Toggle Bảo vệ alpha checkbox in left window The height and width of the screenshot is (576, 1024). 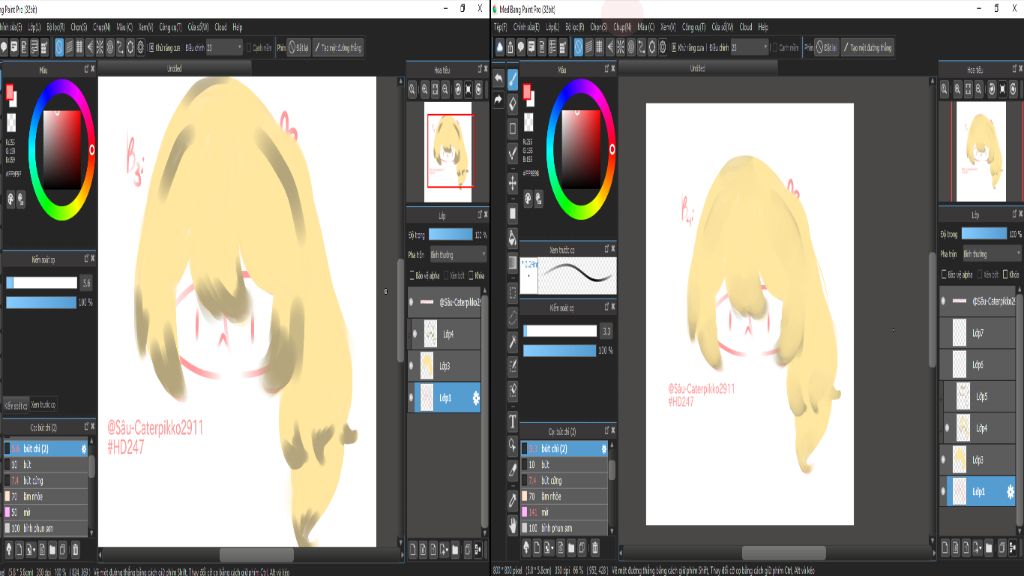pos(411,276)
